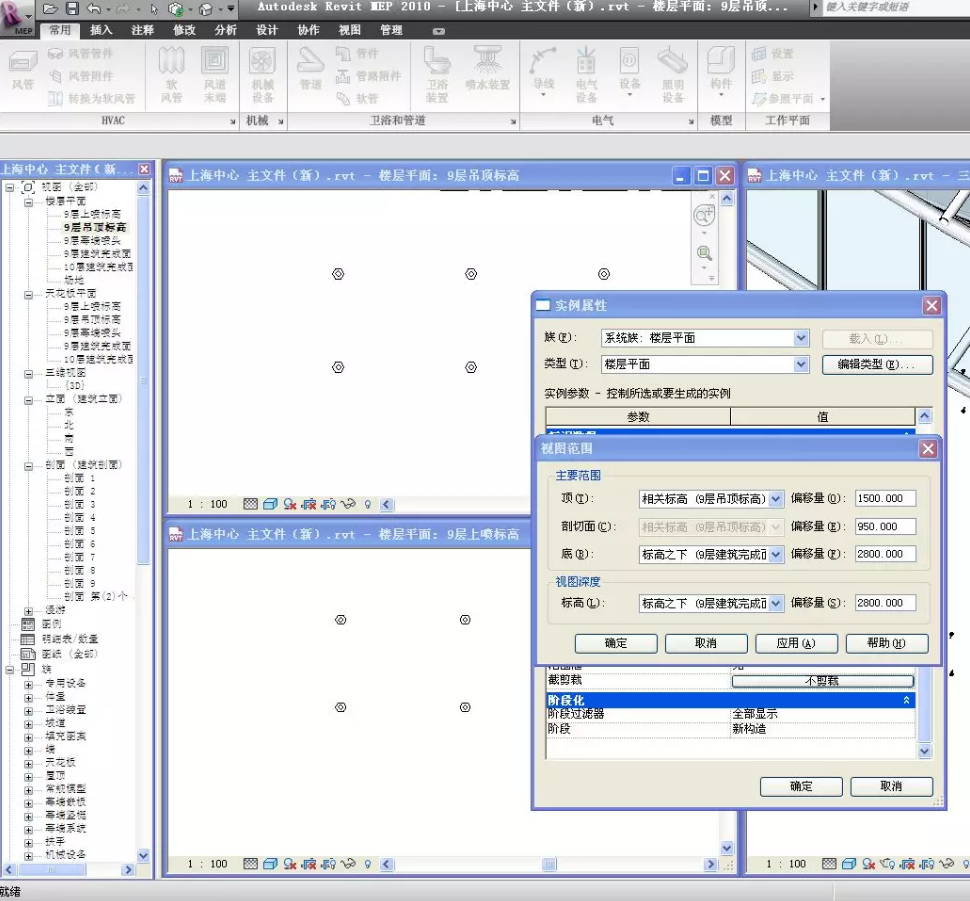Click the 喷水装置 sprinkler tool icon

tap(487, 62)
